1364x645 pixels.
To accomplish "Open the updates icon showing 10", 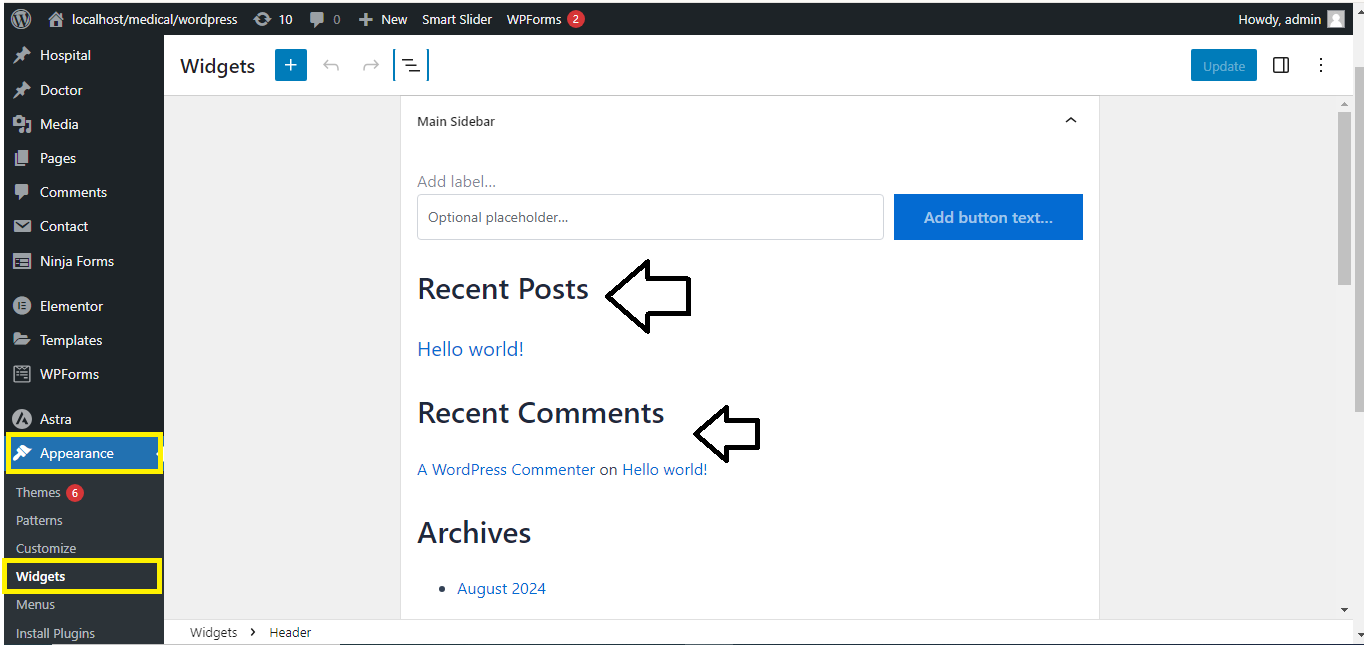I will (273, 19).
